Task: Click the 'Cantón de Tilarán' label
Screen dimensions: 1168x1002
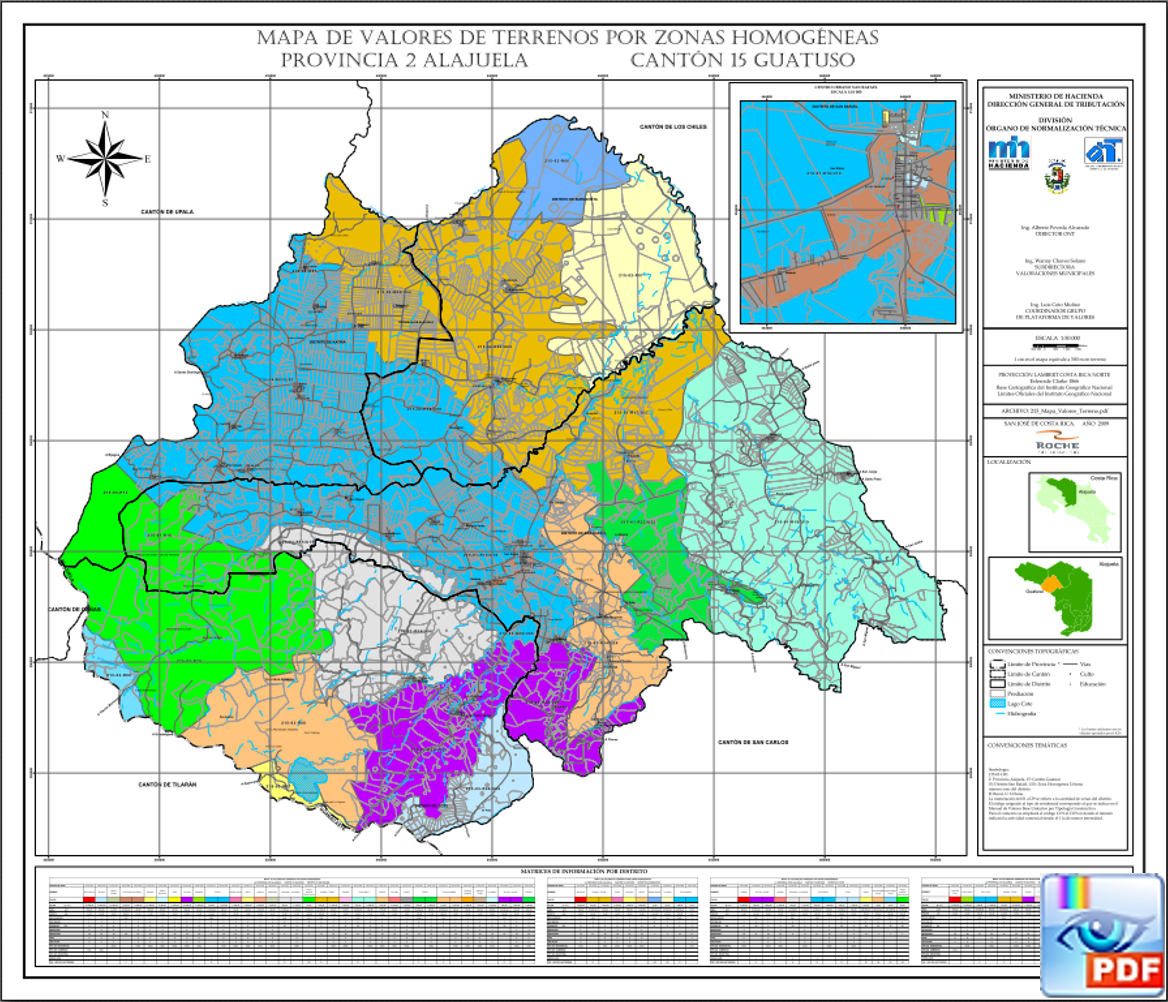Action: (x=168, y=784)
